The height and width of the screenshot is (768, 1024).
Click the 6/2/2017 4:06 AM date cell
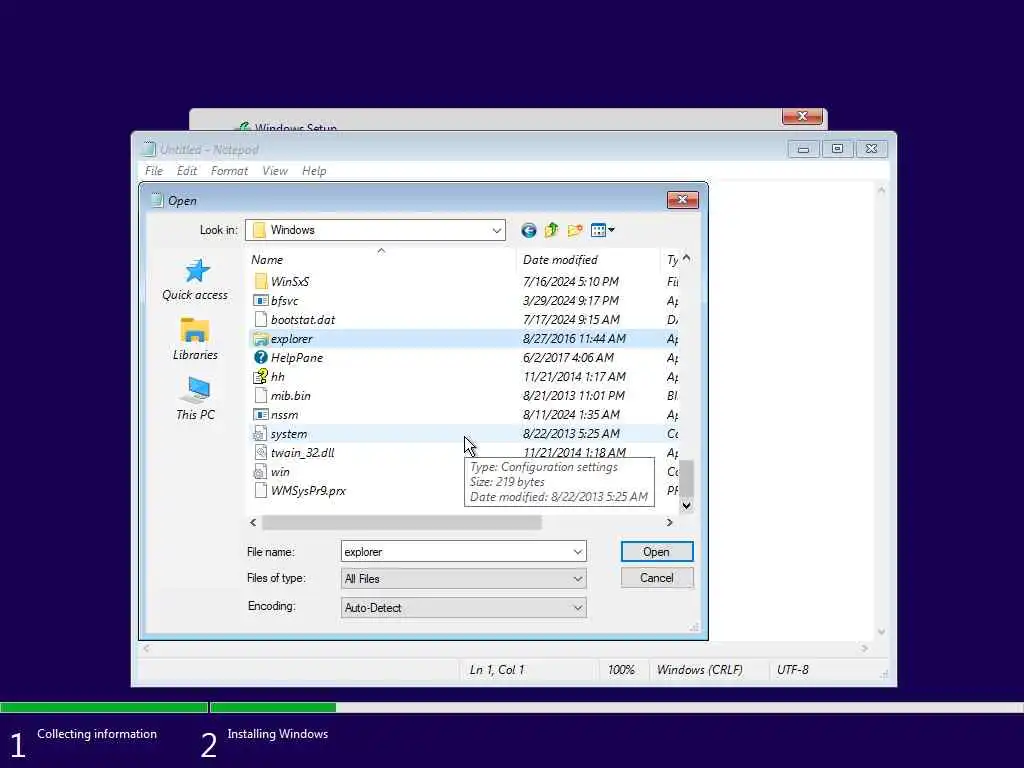[568, 358]
